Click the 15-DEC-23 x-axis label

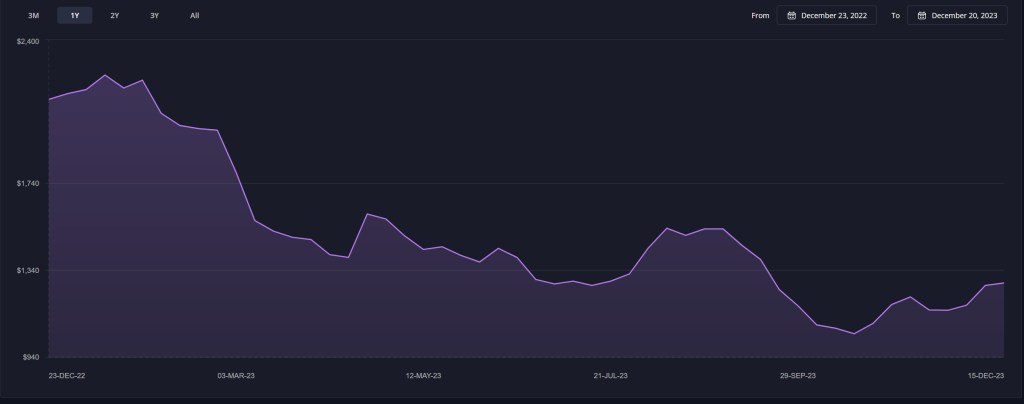985,376
